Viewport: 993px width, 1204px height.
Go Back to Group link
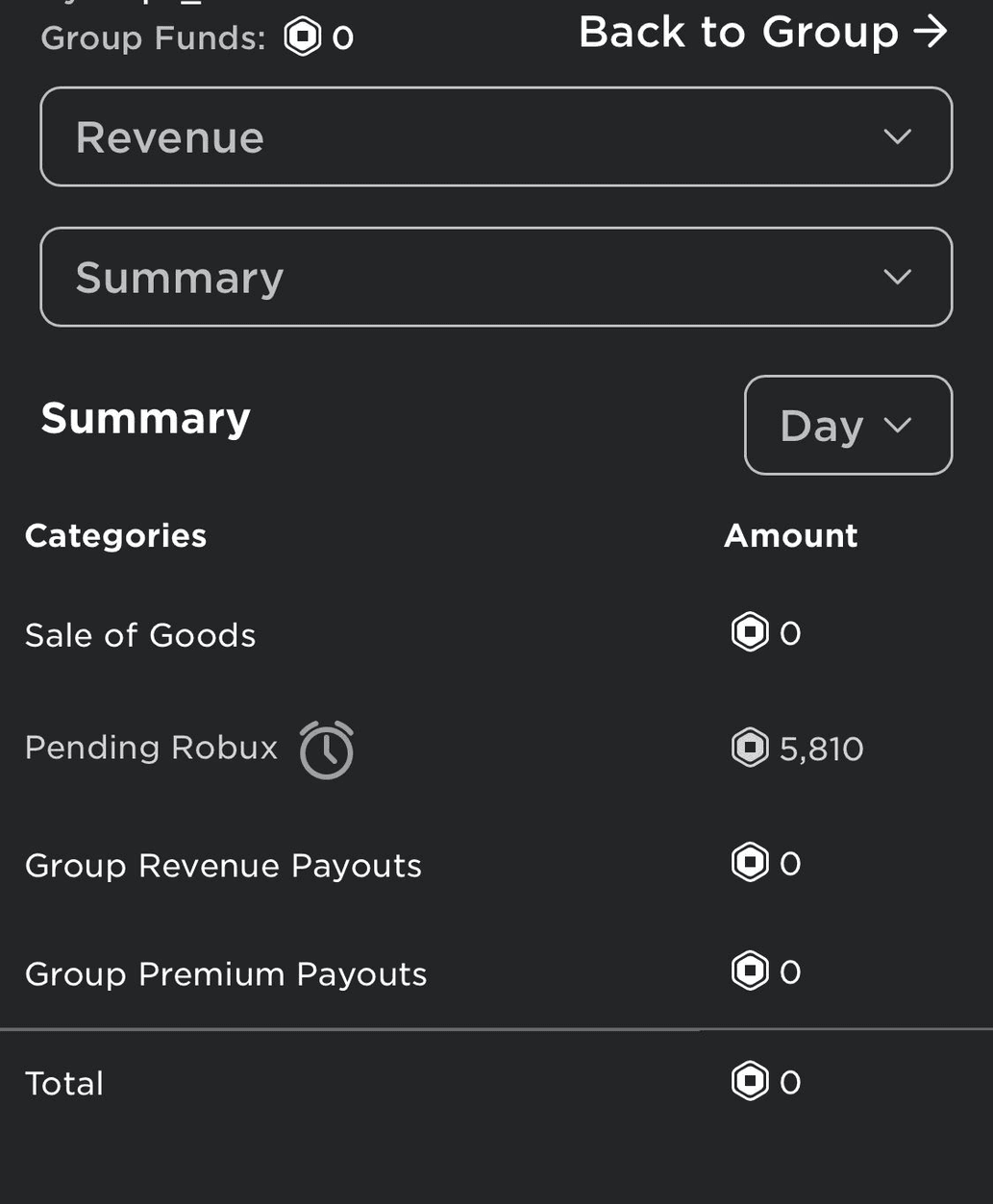pyautogui.click(x=763, y=32)
